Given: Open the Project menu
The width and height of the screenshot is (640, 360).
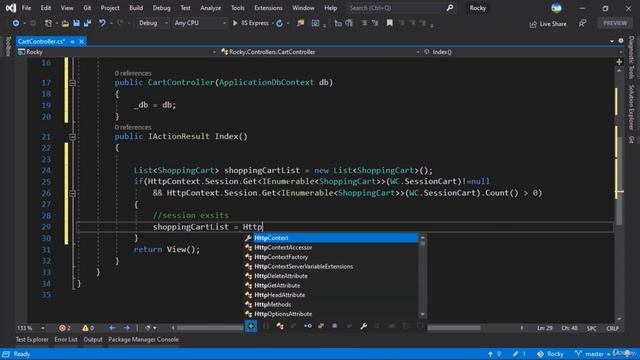Looking at the screenshot, I should click(110, 8).
